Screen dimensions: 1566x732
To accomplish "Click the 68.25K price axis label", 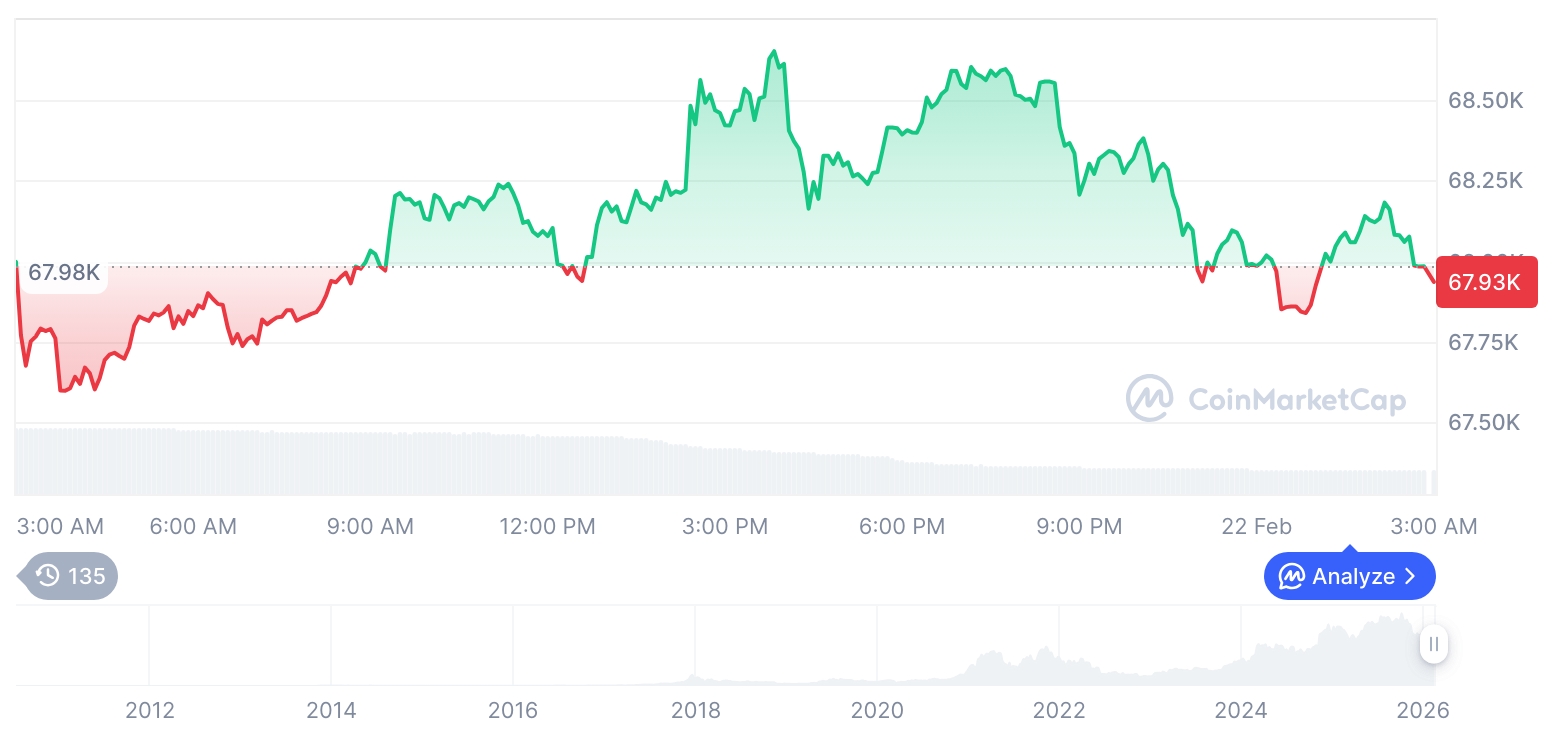I will (1485, 181).
